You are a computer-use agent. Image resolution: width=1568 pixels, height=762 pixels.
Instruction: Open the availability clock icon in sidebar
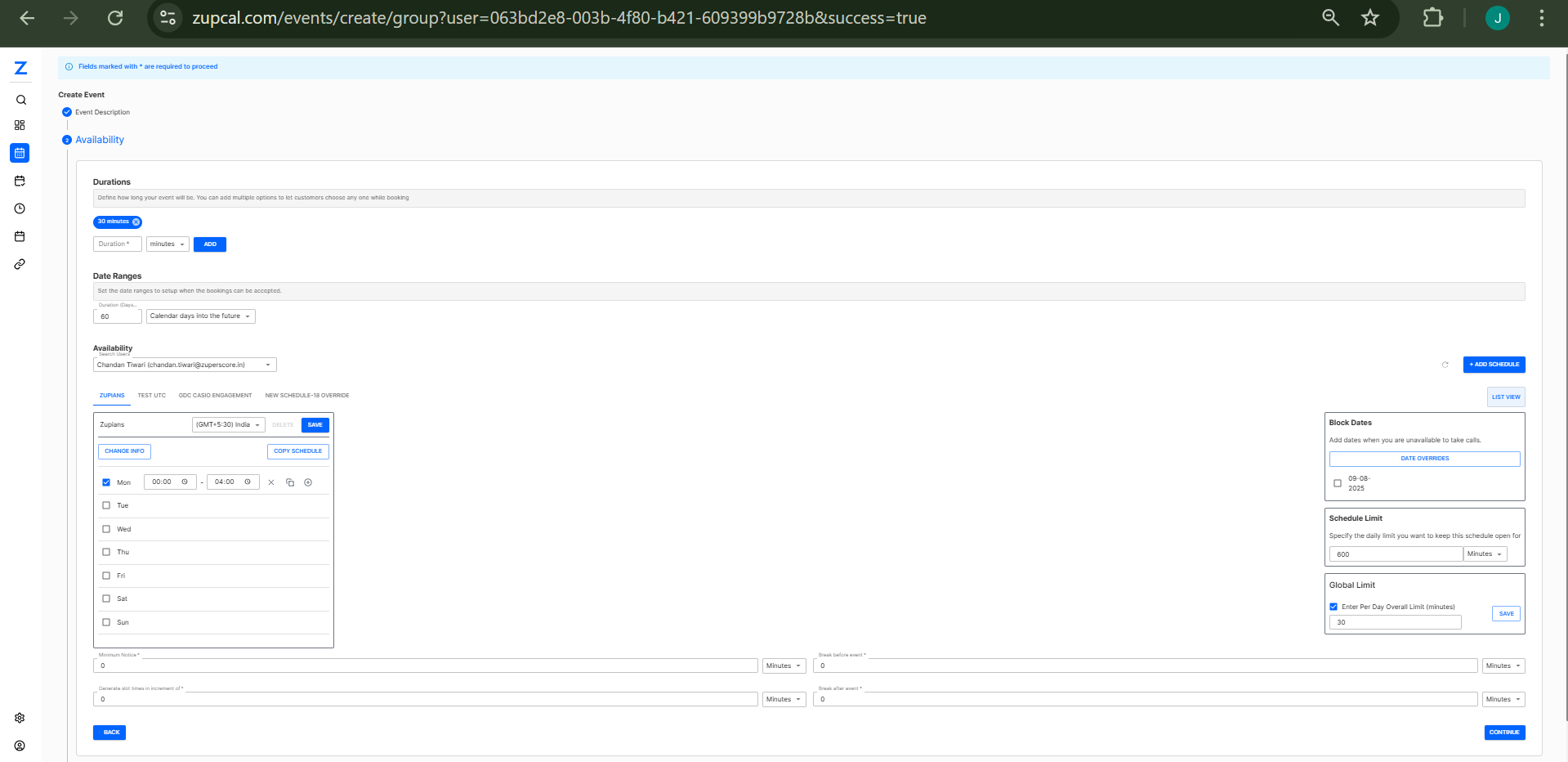click(20, 208)
